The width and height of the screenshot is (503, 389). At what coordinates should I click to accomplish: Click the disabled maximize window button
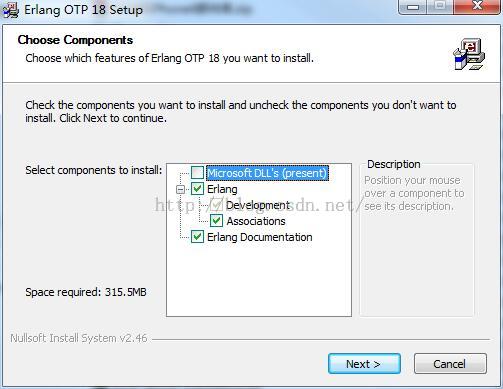tap(440, 7)
